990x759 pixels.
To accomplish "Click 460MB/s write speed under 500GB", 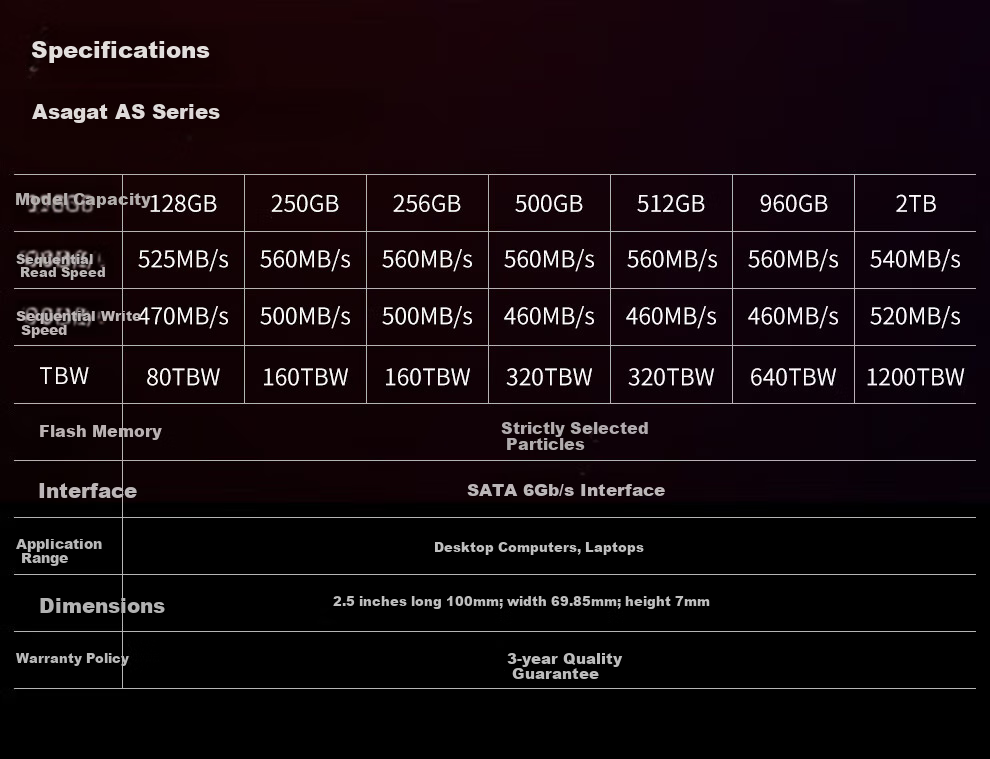I will pyautogui.click(x=549, y=316).
